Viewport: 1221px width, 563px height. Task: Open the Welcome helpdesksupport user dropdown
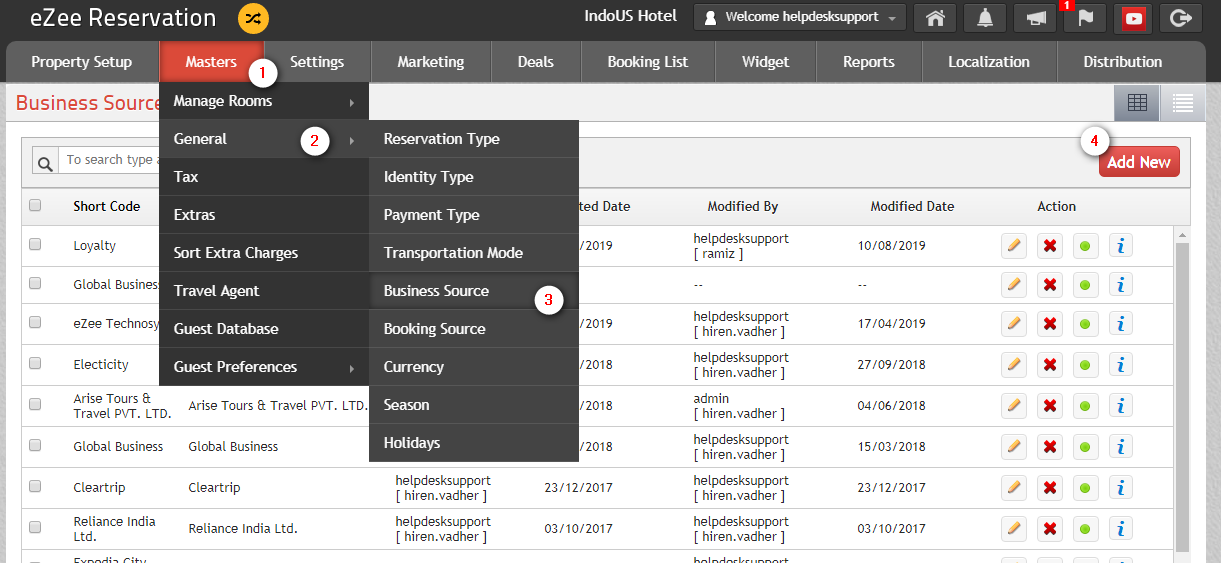coord(800,18)
